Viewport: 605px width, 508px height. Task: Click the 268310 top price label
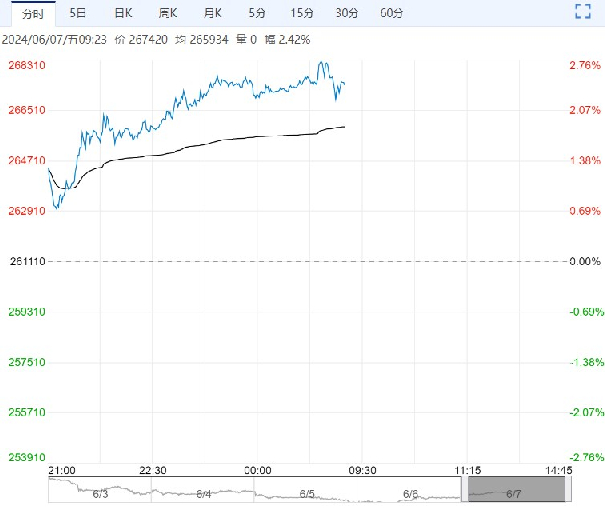pos(26,65)
